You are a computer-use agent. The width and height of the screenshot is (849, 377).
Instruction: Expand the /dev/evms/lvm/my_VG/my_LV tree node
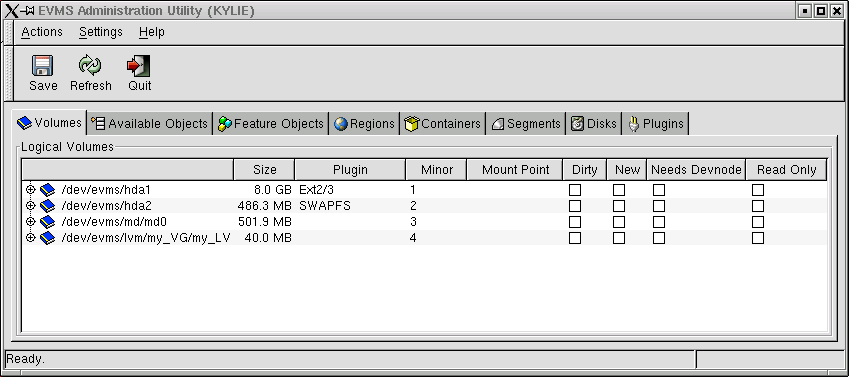30,237
